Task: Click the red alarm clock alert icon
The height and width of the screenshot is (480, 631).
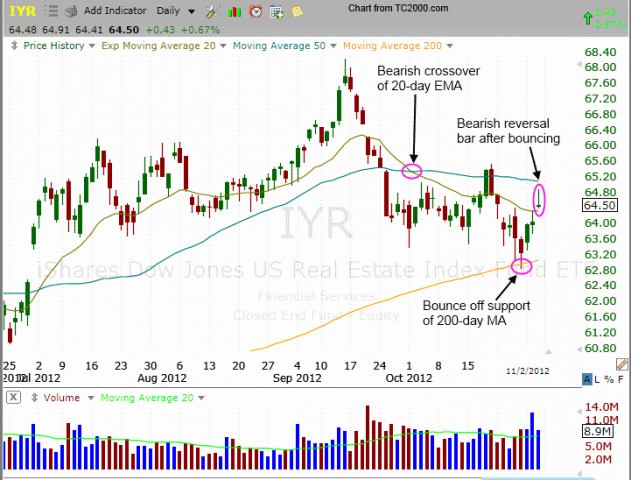Action: (256, 12)
